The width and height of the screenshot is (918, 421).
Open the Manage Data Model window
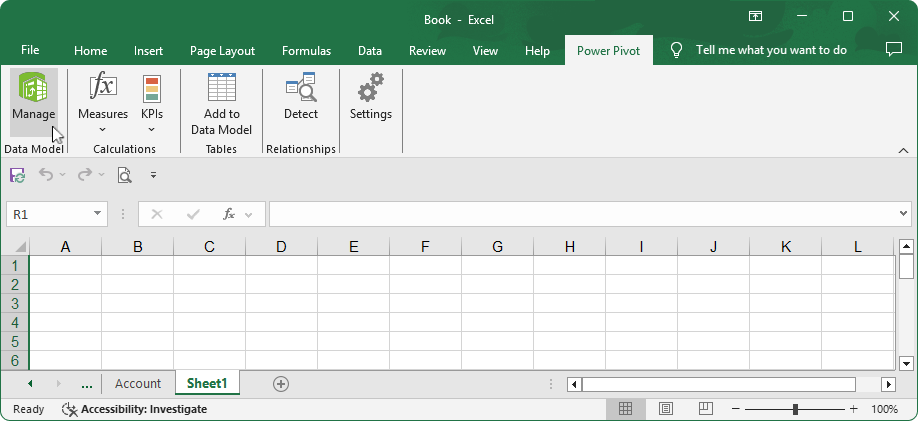pyautogui.click(x=34, y=101)
